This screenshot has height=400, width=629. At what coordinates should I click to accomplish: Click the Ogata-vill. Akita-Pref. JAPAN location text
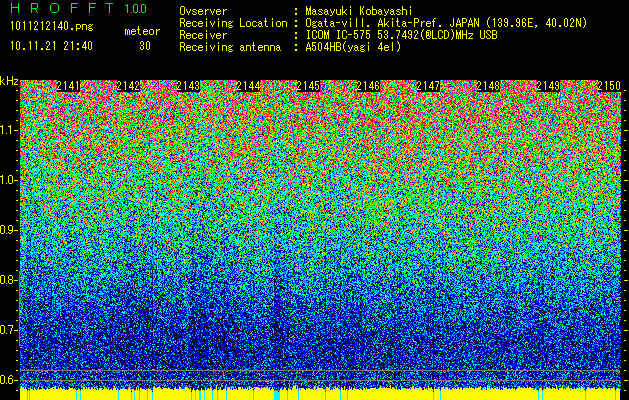pos(446,23)
